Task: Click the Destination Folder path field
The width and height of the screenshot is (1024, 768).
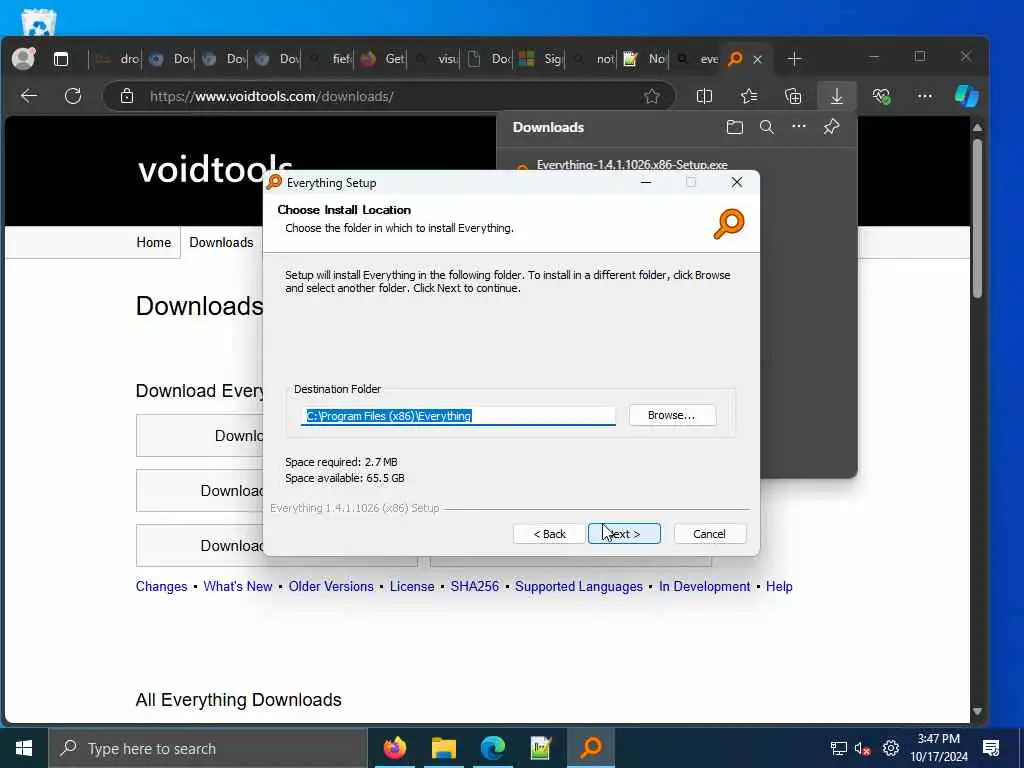Action: pos(458,415)
